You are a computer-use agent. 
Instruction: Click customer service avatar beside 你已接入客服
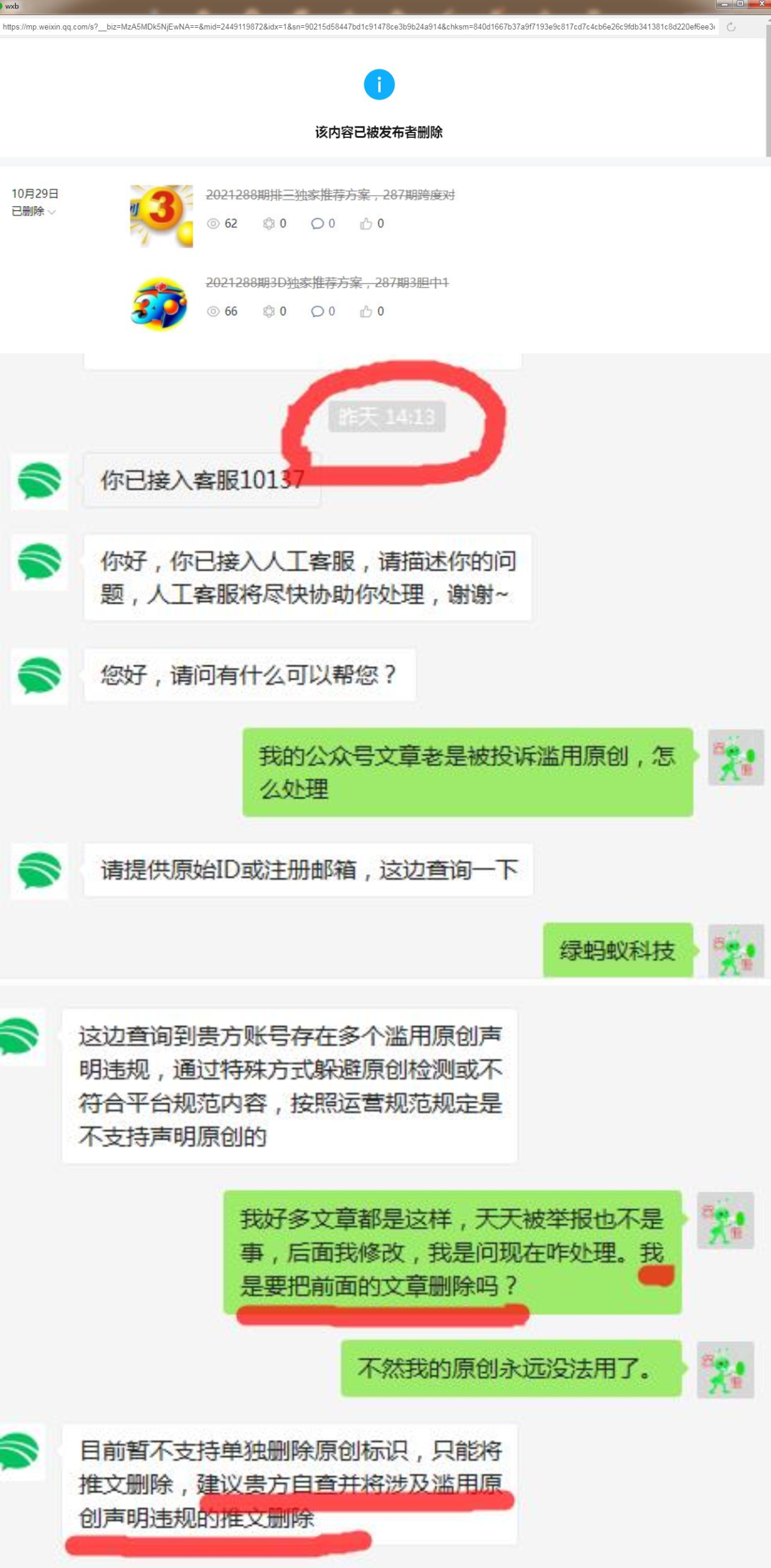point(40,481)
